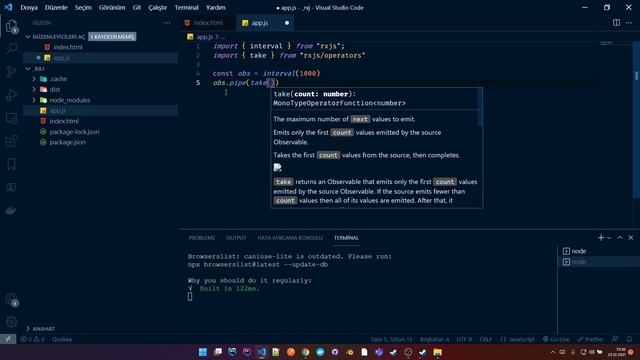Screen dimensions: 640x360
Task: Open the new terminal profile dropdown arrow
Action: coord(609,238)
